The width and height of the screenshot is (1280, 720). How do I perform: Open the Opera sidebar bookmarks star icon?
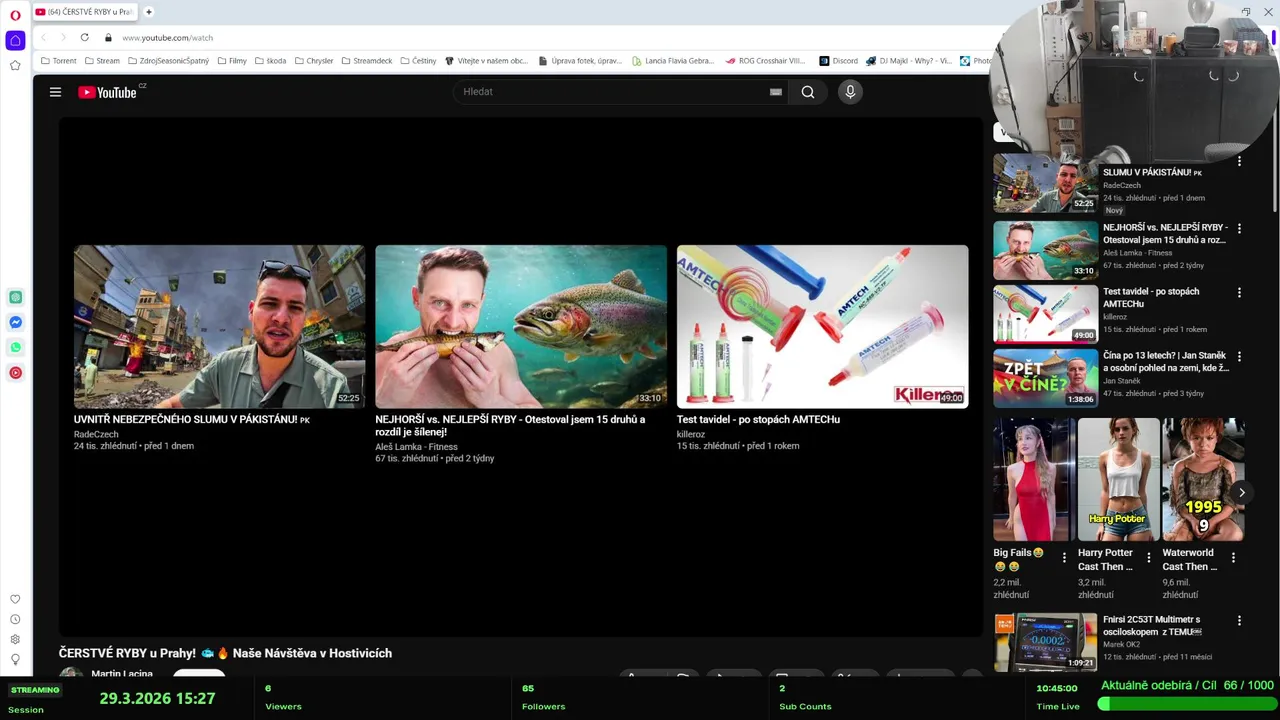tap(15, 65)
